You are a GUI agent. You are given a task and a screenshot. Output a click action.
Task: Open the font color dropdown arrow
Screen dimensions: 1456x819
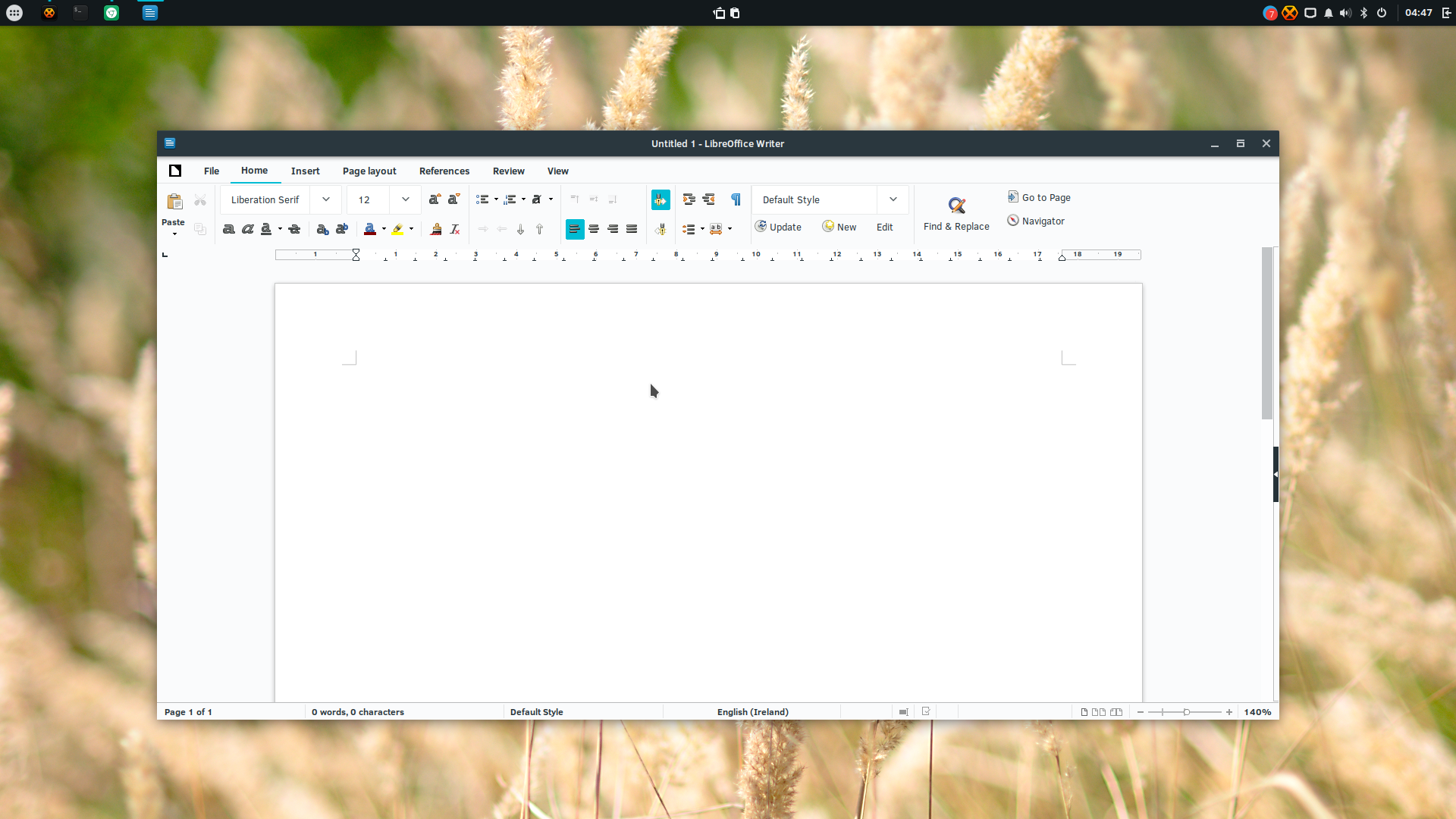[384, 229]
